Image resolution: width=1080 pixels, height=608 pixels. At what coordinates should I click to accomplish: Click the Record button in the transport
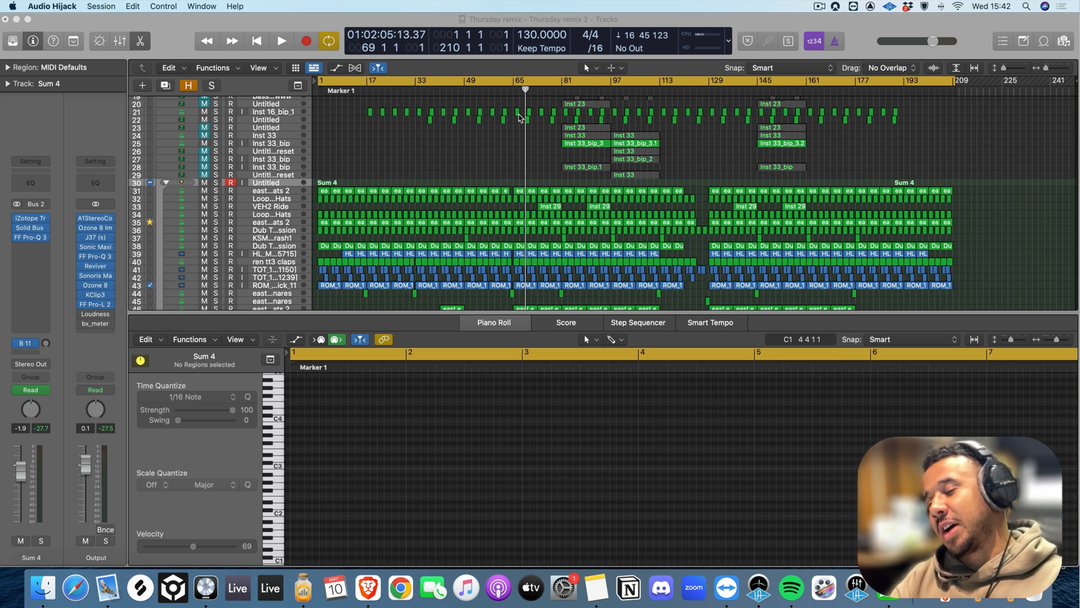click(x=306, y=41)
